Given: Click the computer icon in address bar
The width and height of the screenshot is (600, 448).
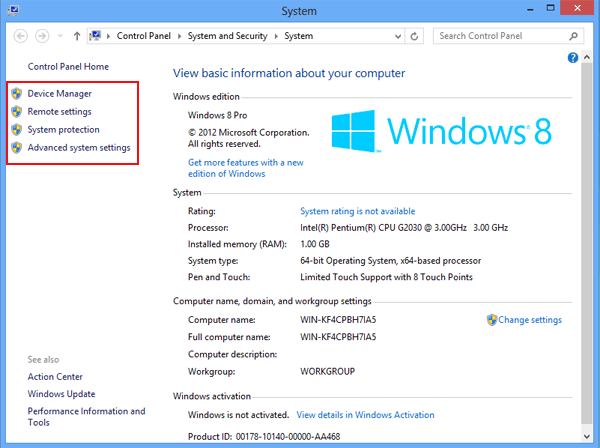Looking at the screenshot, I should (x=95, y=36).
